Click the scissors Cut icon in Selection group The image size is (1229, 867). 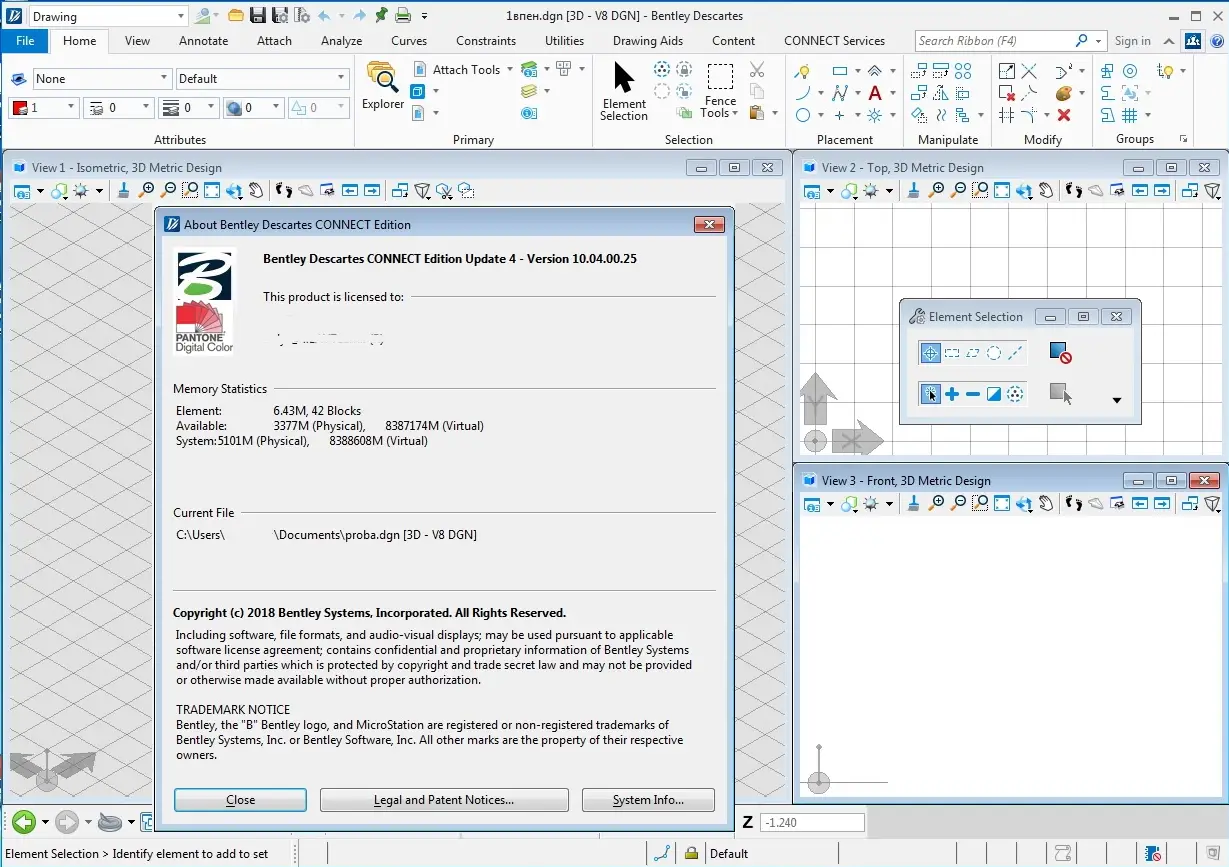pyautogui.click(x=757, y=70)
